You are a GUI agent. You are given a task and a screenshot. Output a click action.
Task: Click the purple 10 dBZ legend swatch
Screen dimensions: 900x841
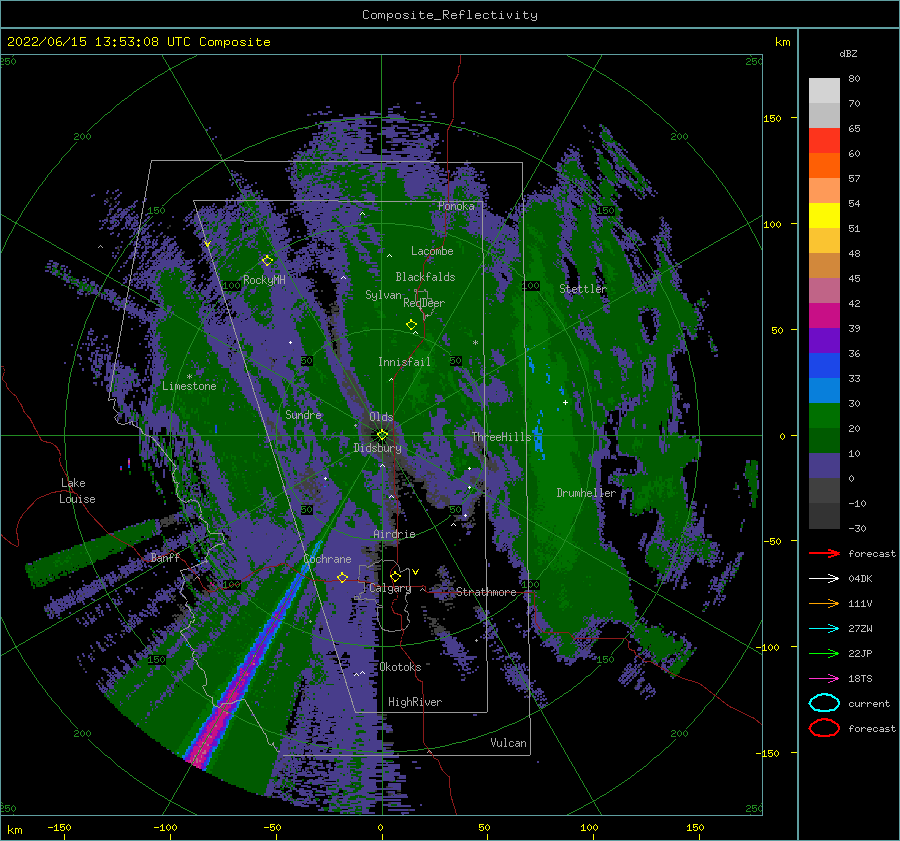click(824, 466)
